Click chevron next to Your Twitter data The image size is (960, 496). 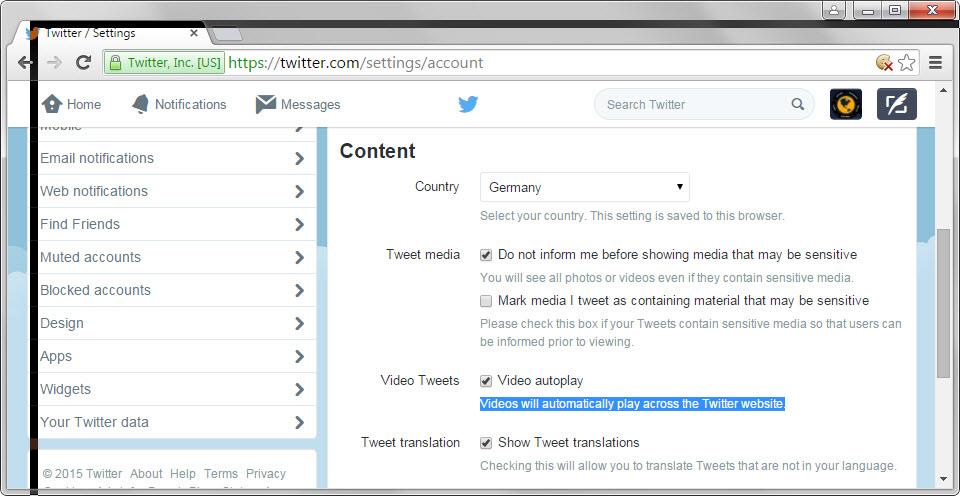click(299, 423)
